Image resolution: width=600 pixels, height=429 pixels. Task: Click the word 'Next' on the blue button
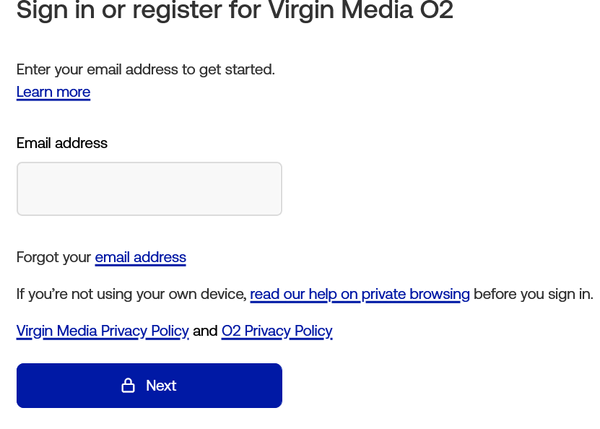point(161,385)
